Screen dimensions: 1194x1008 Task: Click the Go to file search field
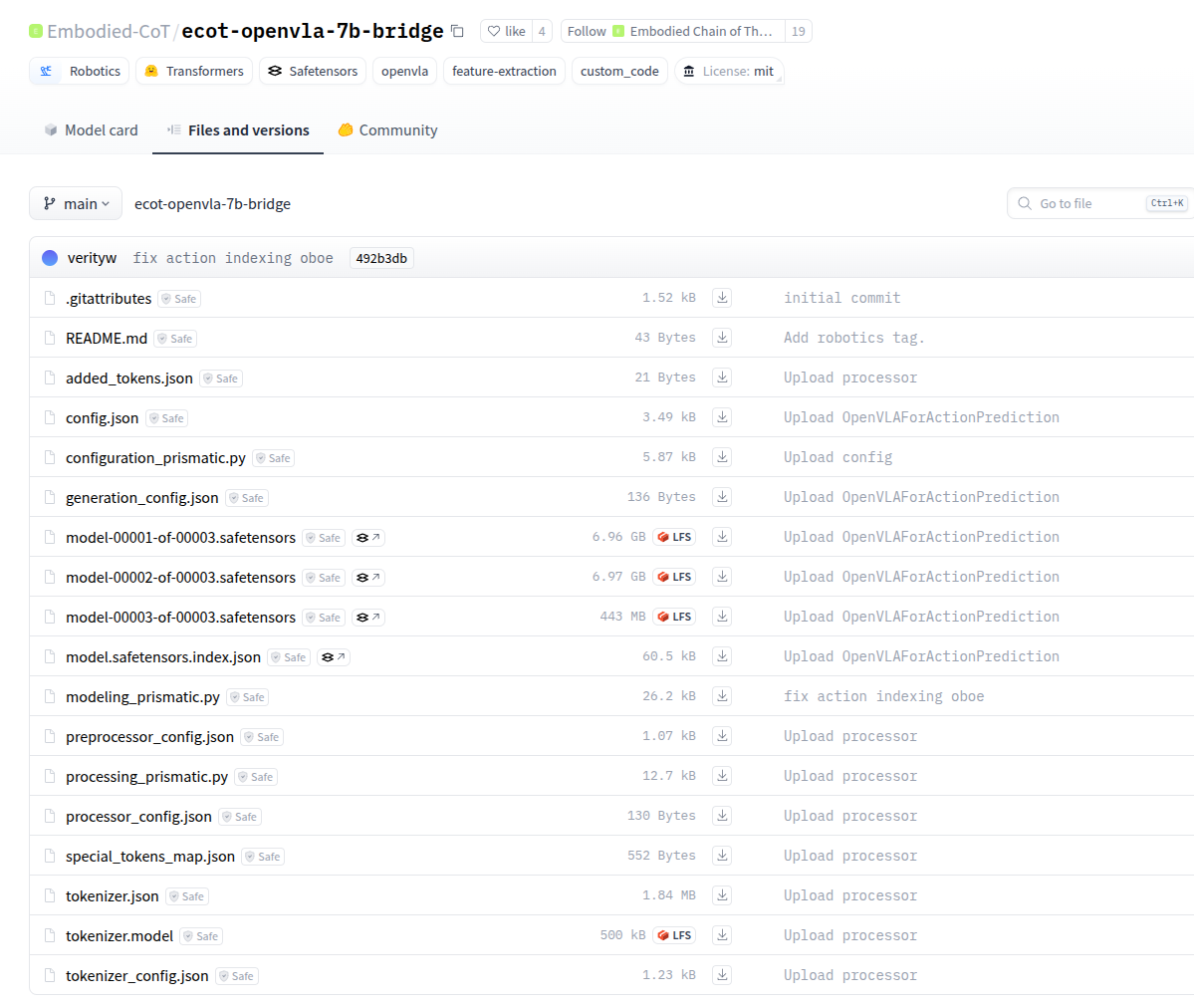click(1099, 203)
